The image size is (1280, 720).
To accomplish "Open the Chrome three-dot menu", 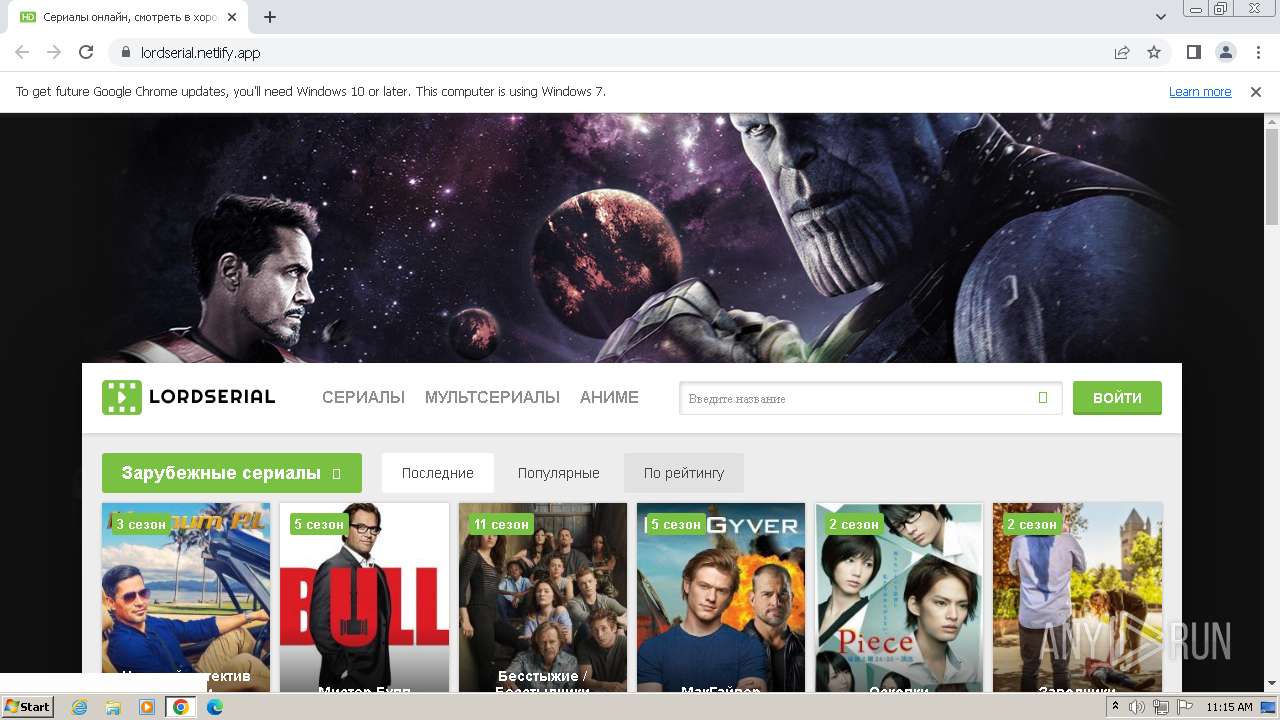I will 1258,52.
